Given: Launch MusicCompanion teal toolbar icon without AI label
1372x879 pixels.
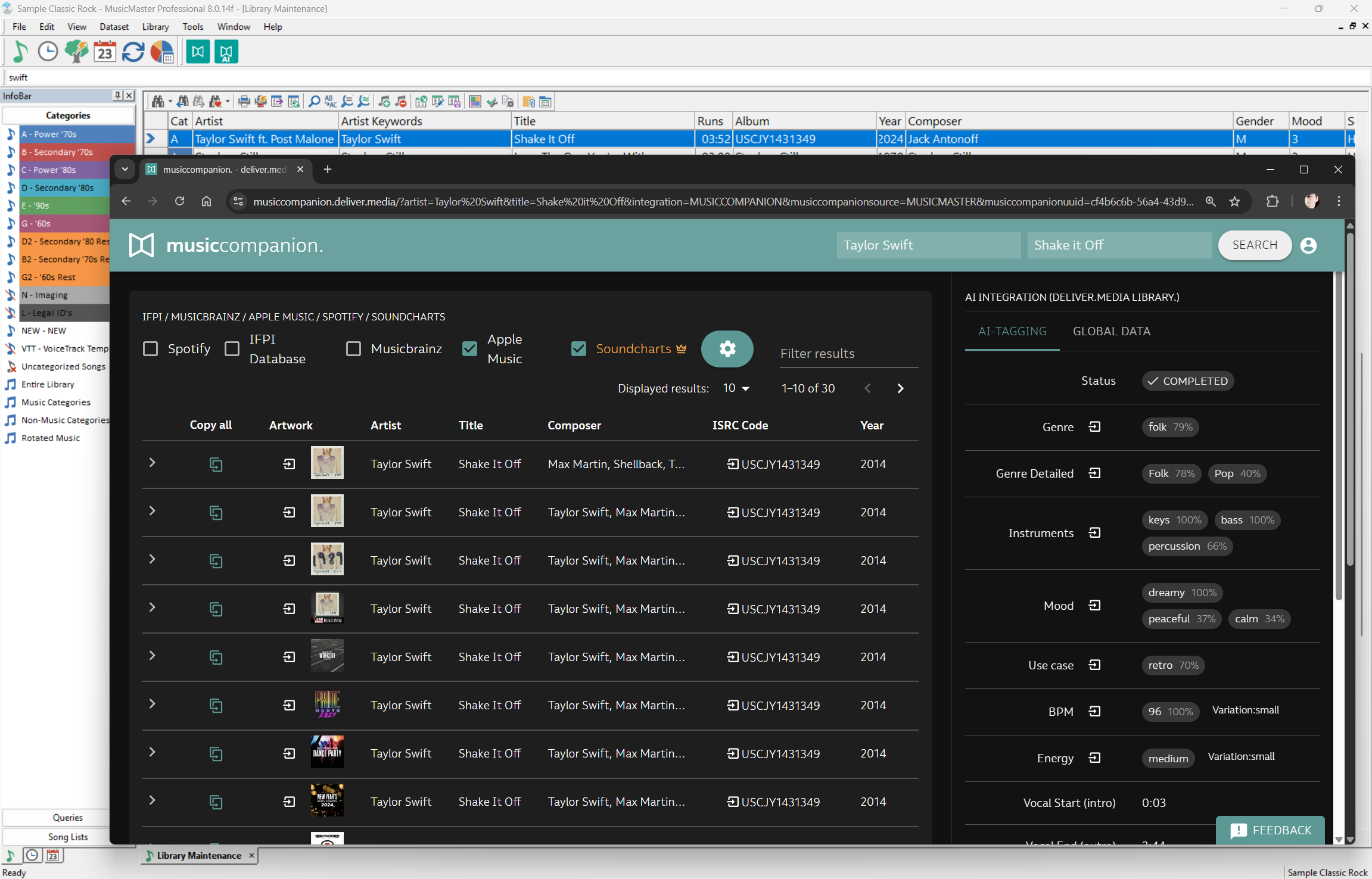Looking at the screenshot, I should coord(198,52).
